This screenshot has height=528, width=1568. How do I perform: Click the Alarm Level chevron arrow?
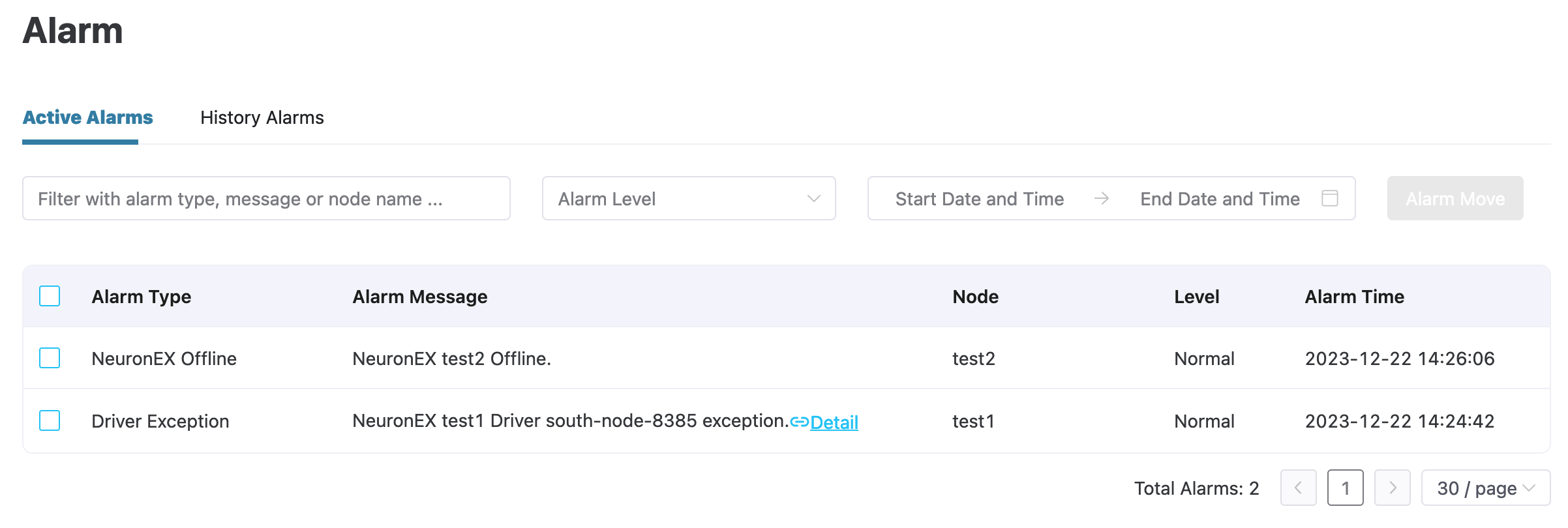[813, 198]
